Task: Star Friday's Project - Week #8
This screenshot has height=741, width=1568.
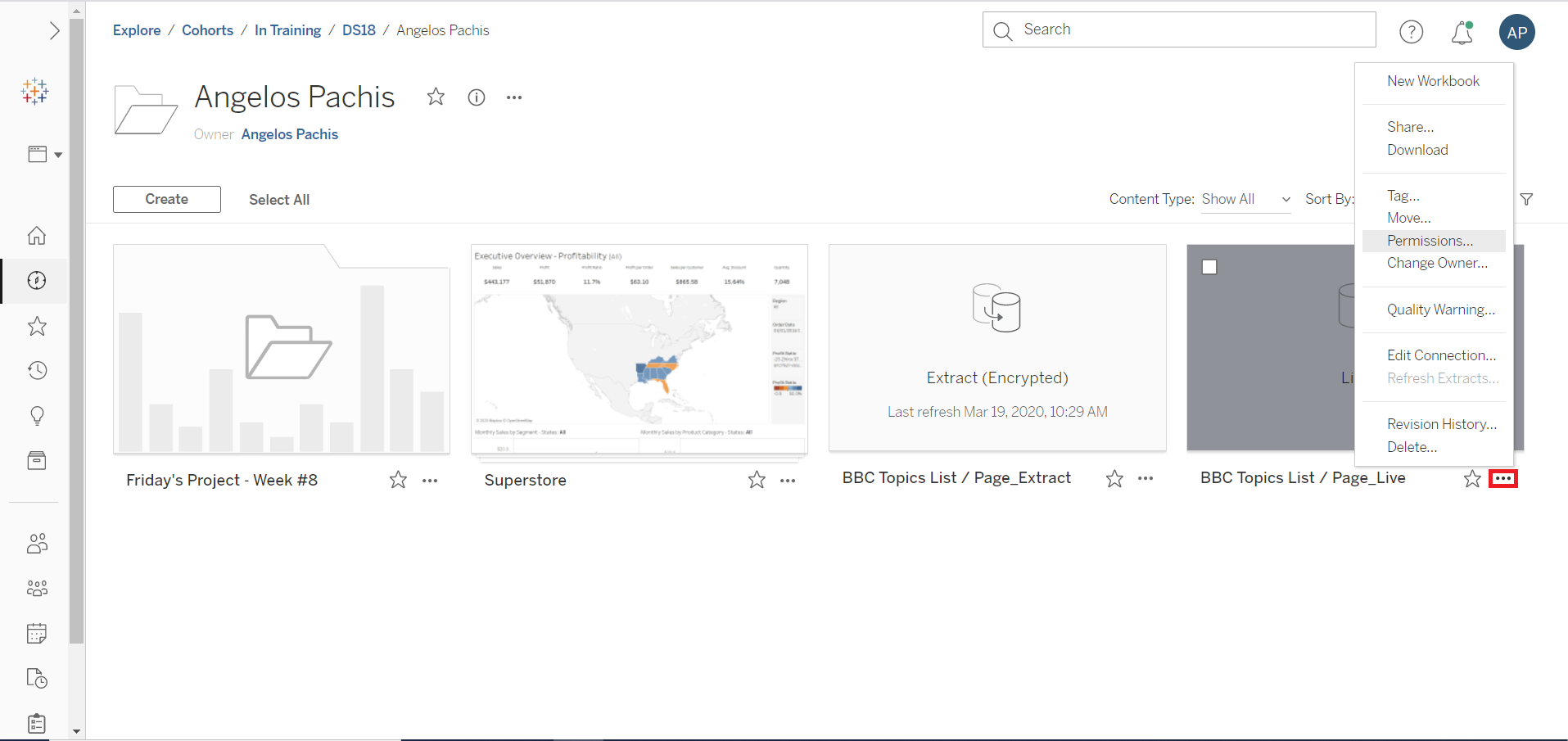Action: click(x=396, y=480)
